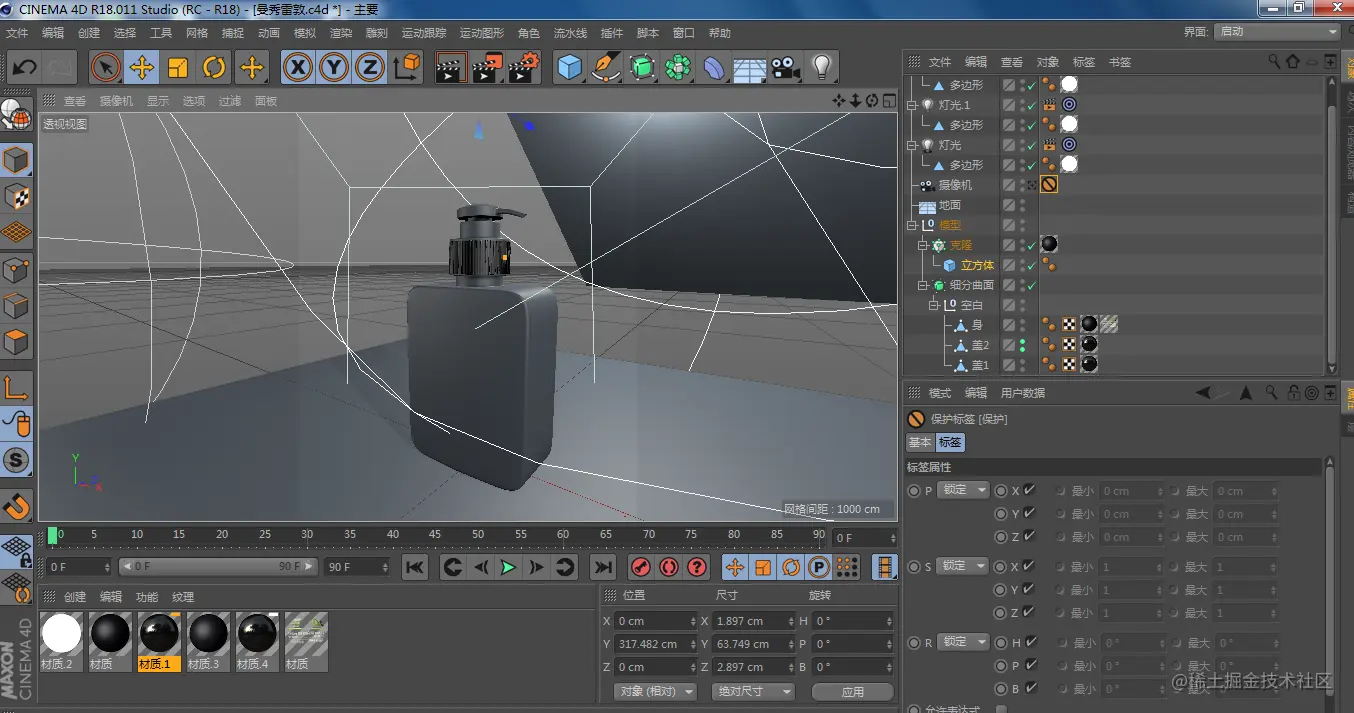This screenshot has width=1354, height=713.
Task: Open the Camera object tool
Action: [786, 68]
